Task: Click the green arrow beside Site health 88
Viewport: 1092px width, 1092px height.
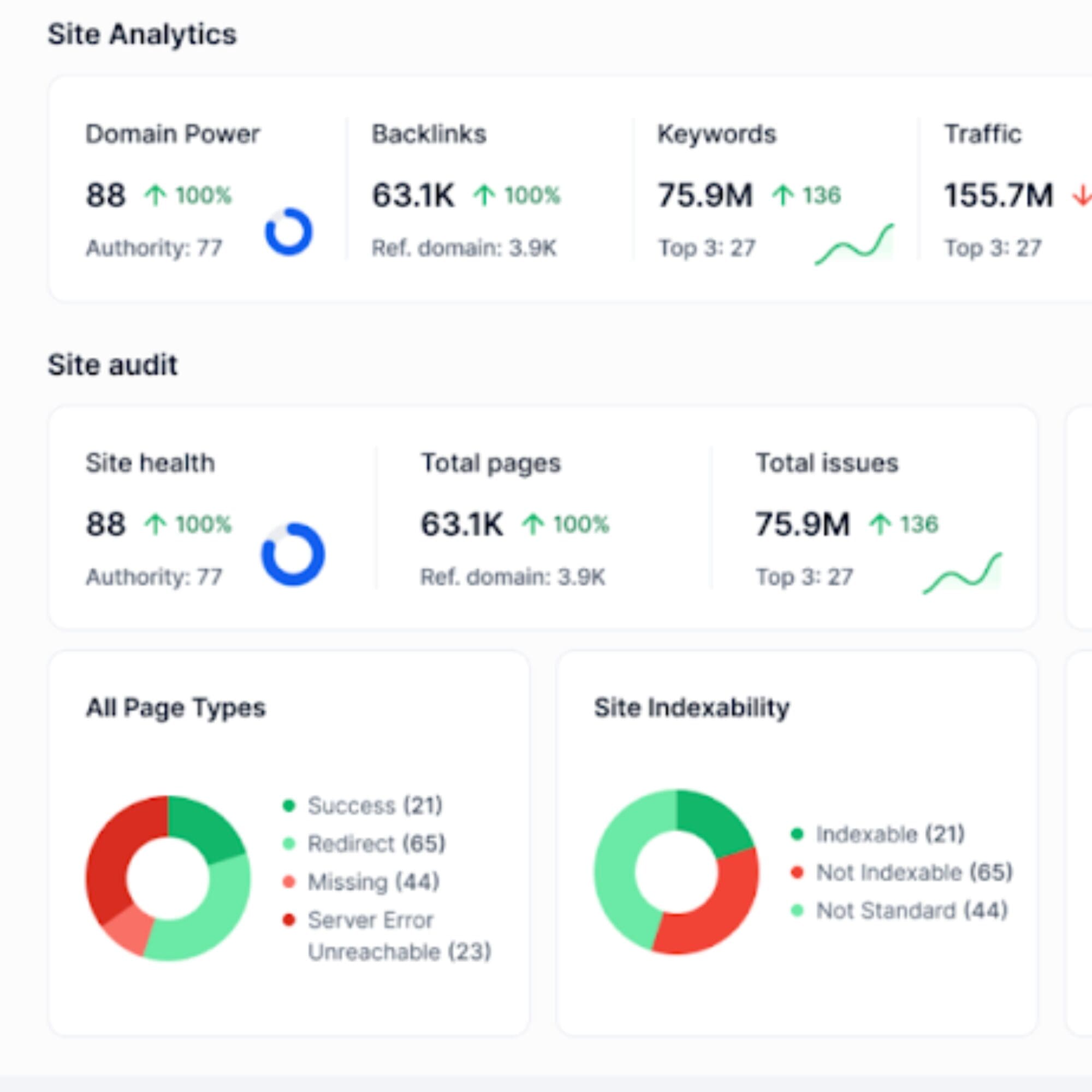Action: point(157,524)
